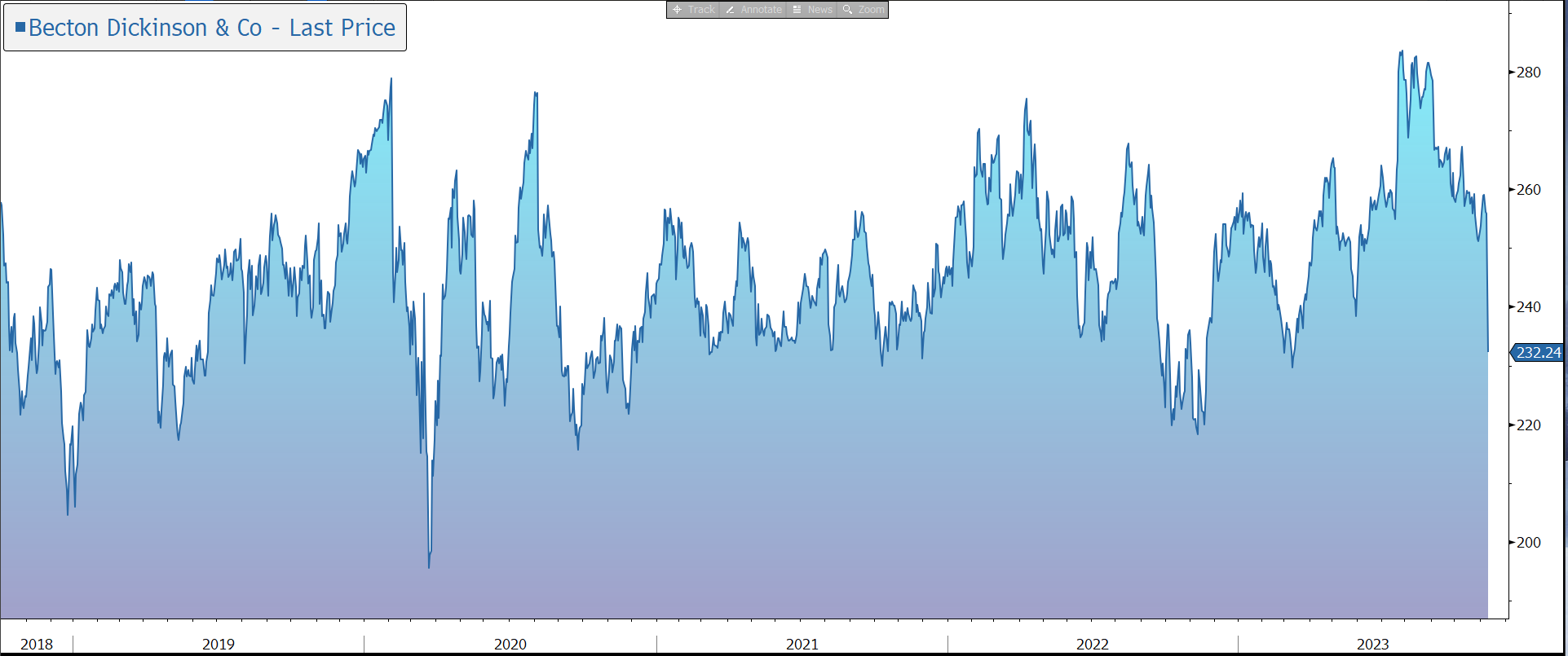
Task: Click the 2022 year label
Action: click(x=1093, y=645)
